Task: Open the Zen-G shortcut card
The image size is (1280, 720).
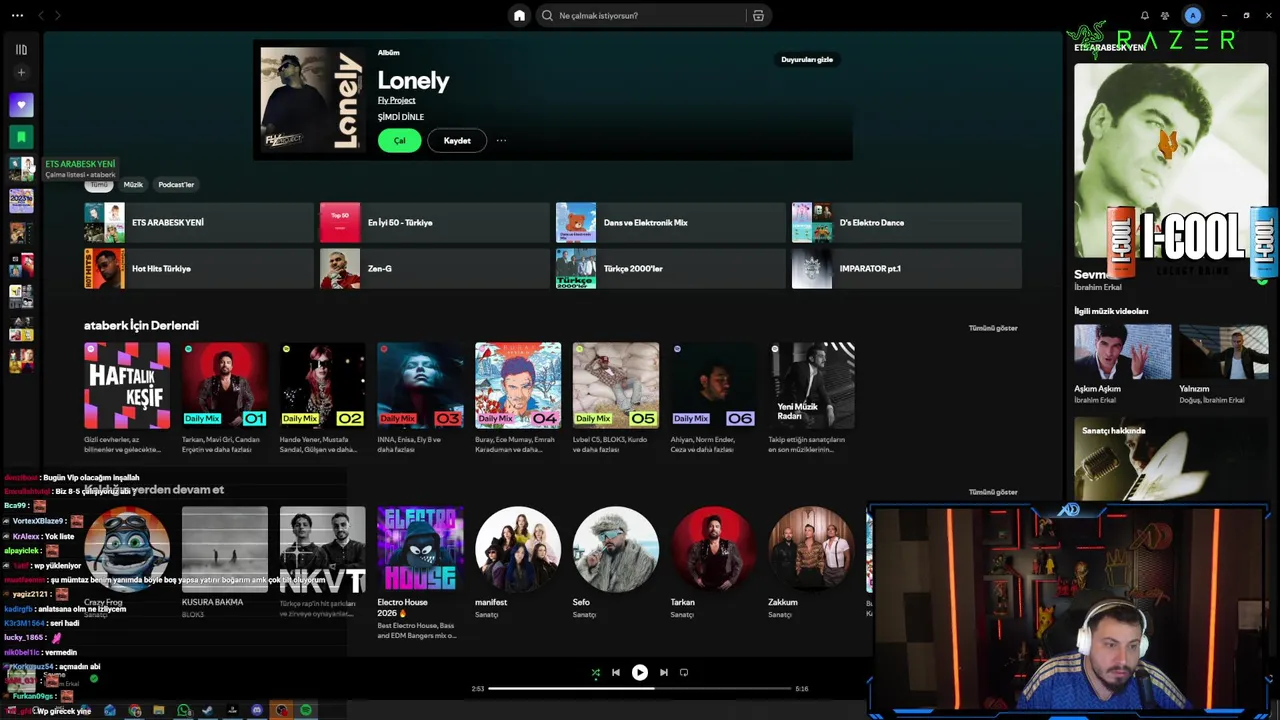Action: click(x=435, y=269)
